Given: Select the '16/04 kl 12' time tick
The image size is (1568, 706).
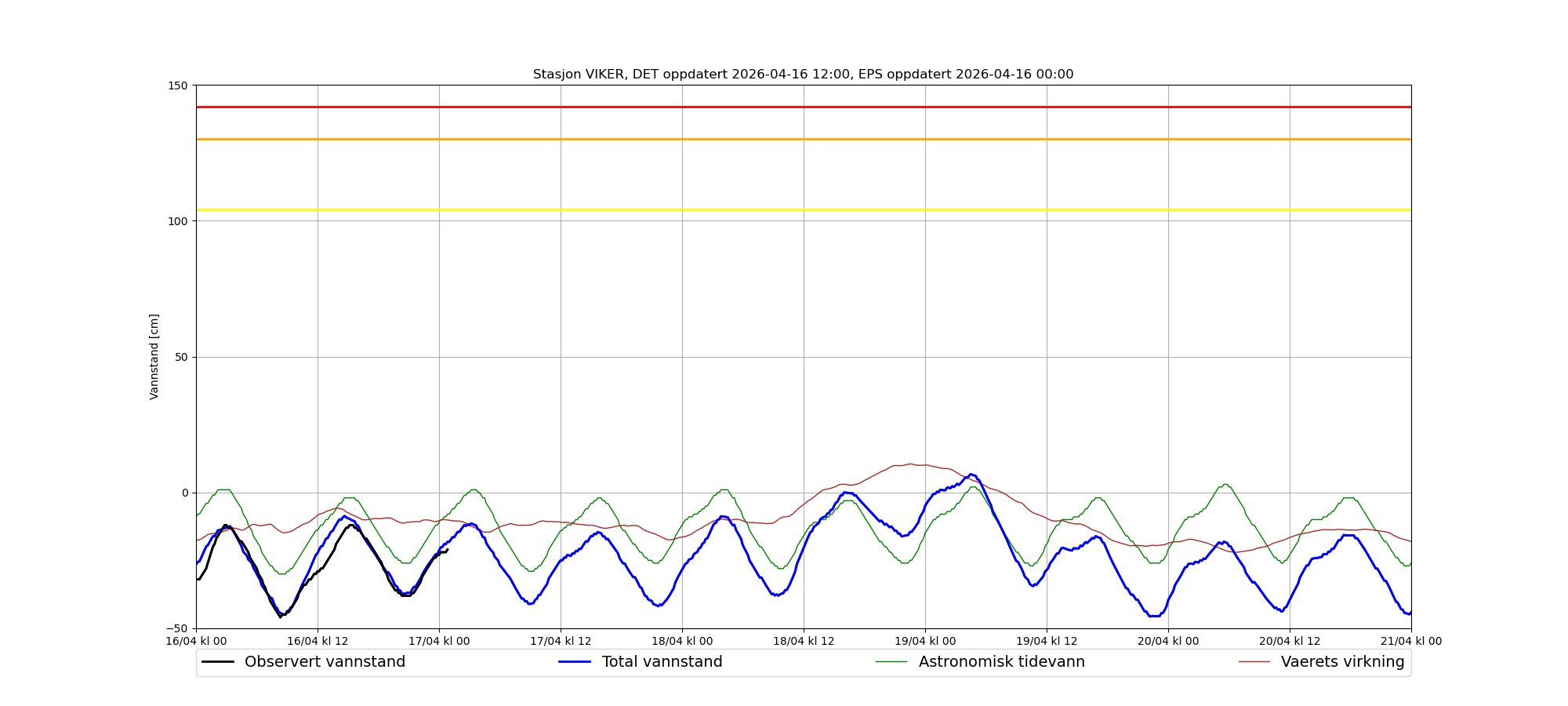Looking at the screenshot, I should pos(318,641).
